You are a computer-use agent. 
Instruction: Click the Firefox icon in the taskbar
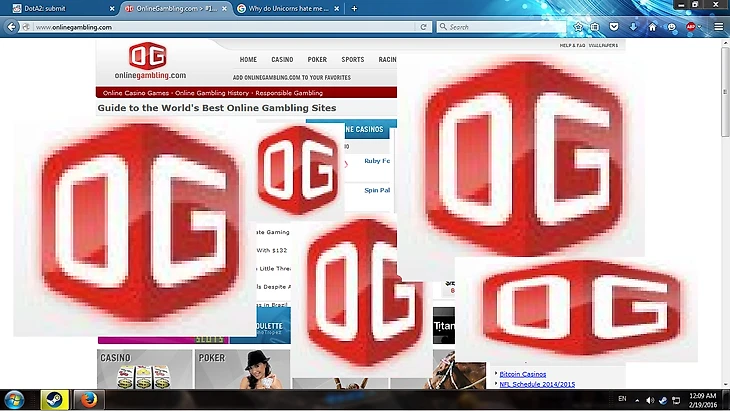88,401
